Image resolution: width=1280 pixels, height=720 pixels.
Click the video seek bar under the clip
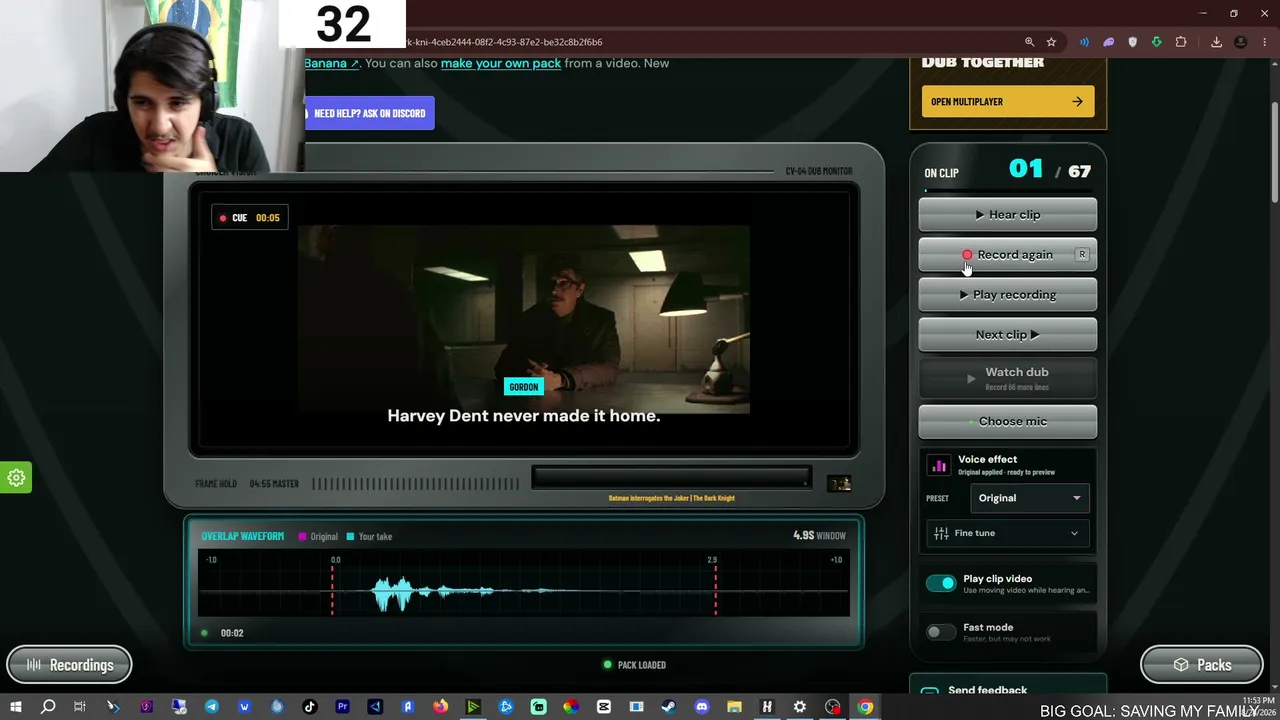[x=671, y=478]
